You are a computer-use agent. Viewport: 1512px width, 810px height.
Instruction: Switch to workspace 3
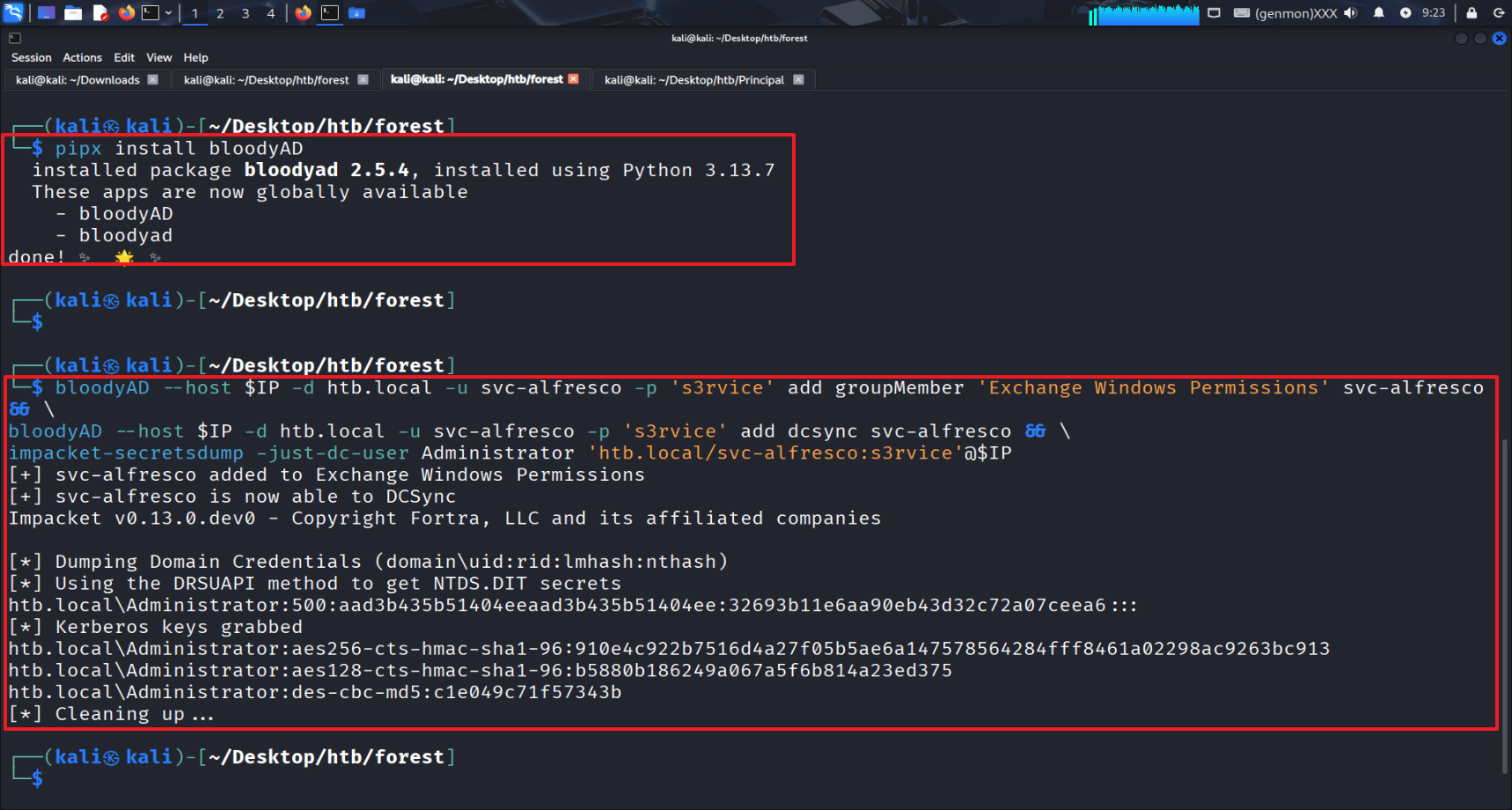246,13
